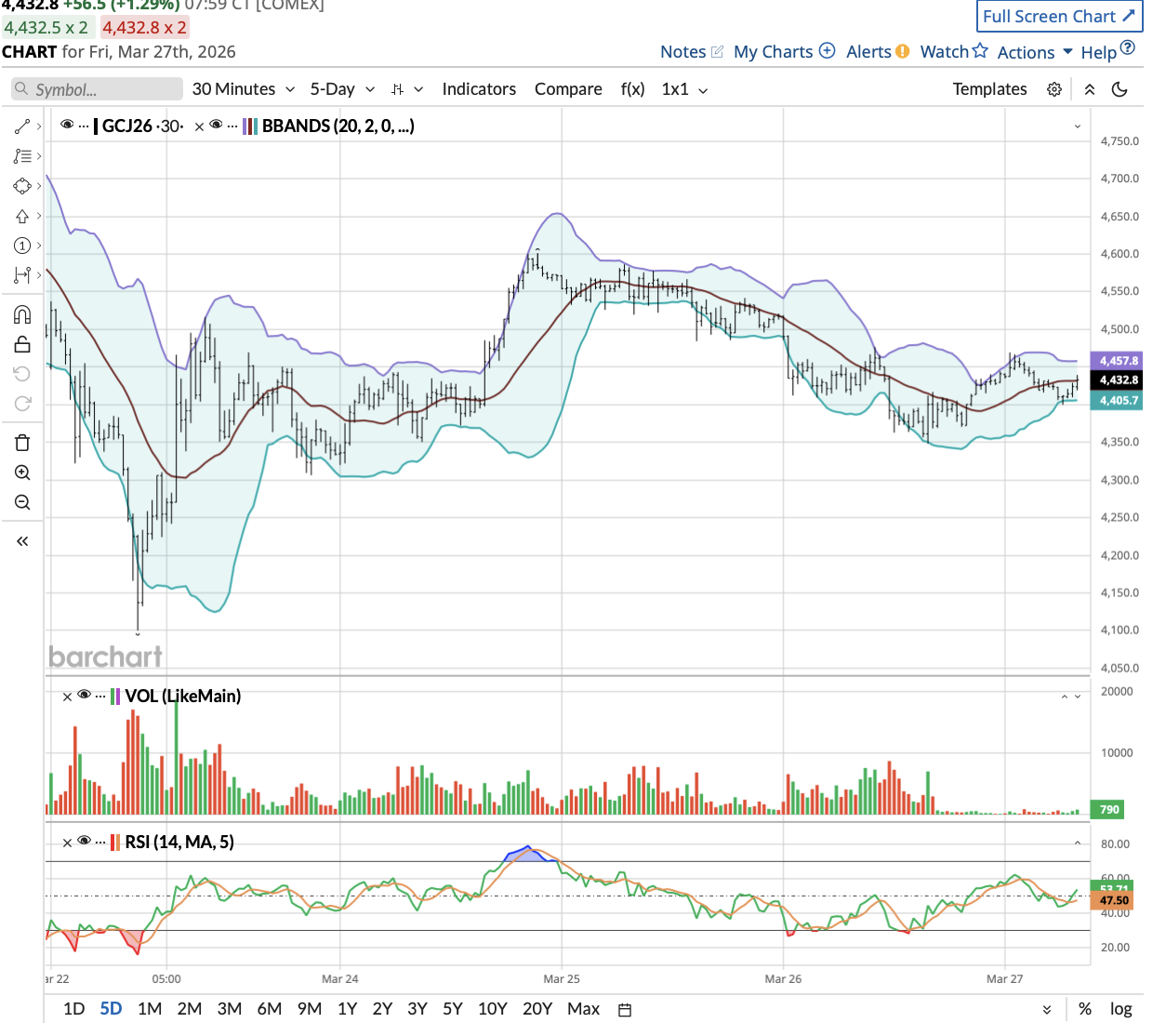This screenshot has height=1036, width=1166.
Task: Redo the last chart action
Action: click(22, 404)
